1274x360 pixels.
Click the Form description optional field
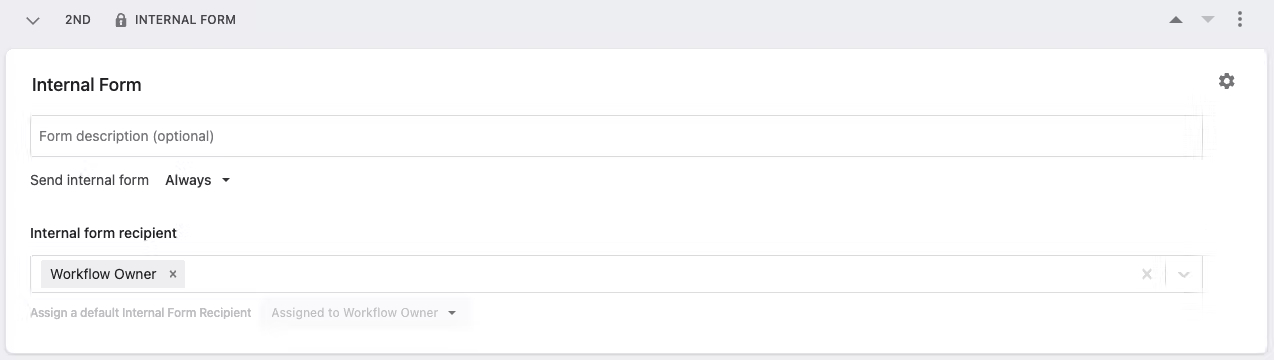coord(616,136)
